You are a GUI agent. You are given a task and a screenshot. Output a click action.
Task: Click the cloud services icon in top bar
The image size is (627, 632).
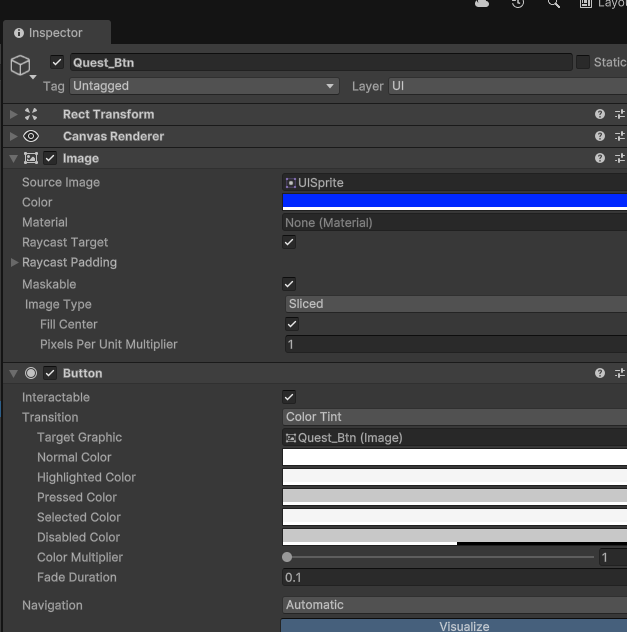point(483,4)
